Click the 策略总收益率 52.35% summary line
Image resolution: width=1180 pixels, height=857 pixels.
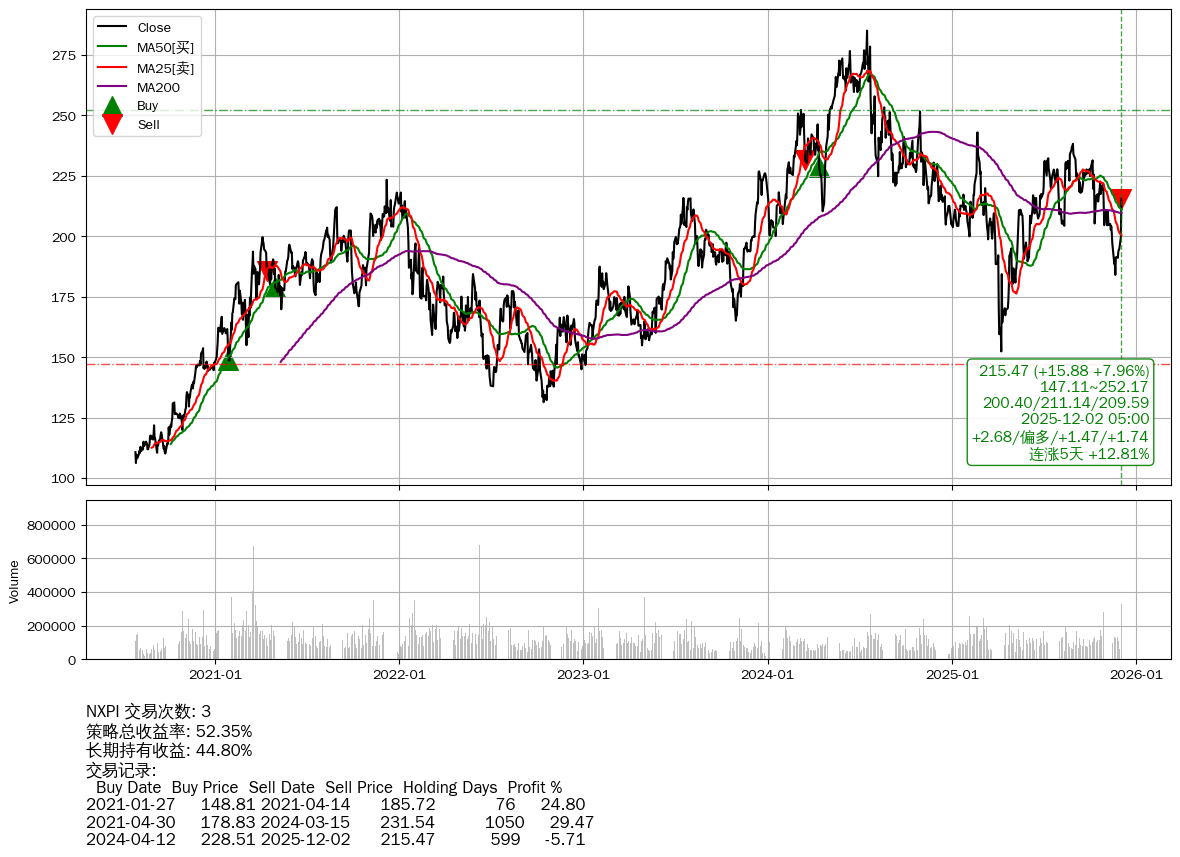169,731
